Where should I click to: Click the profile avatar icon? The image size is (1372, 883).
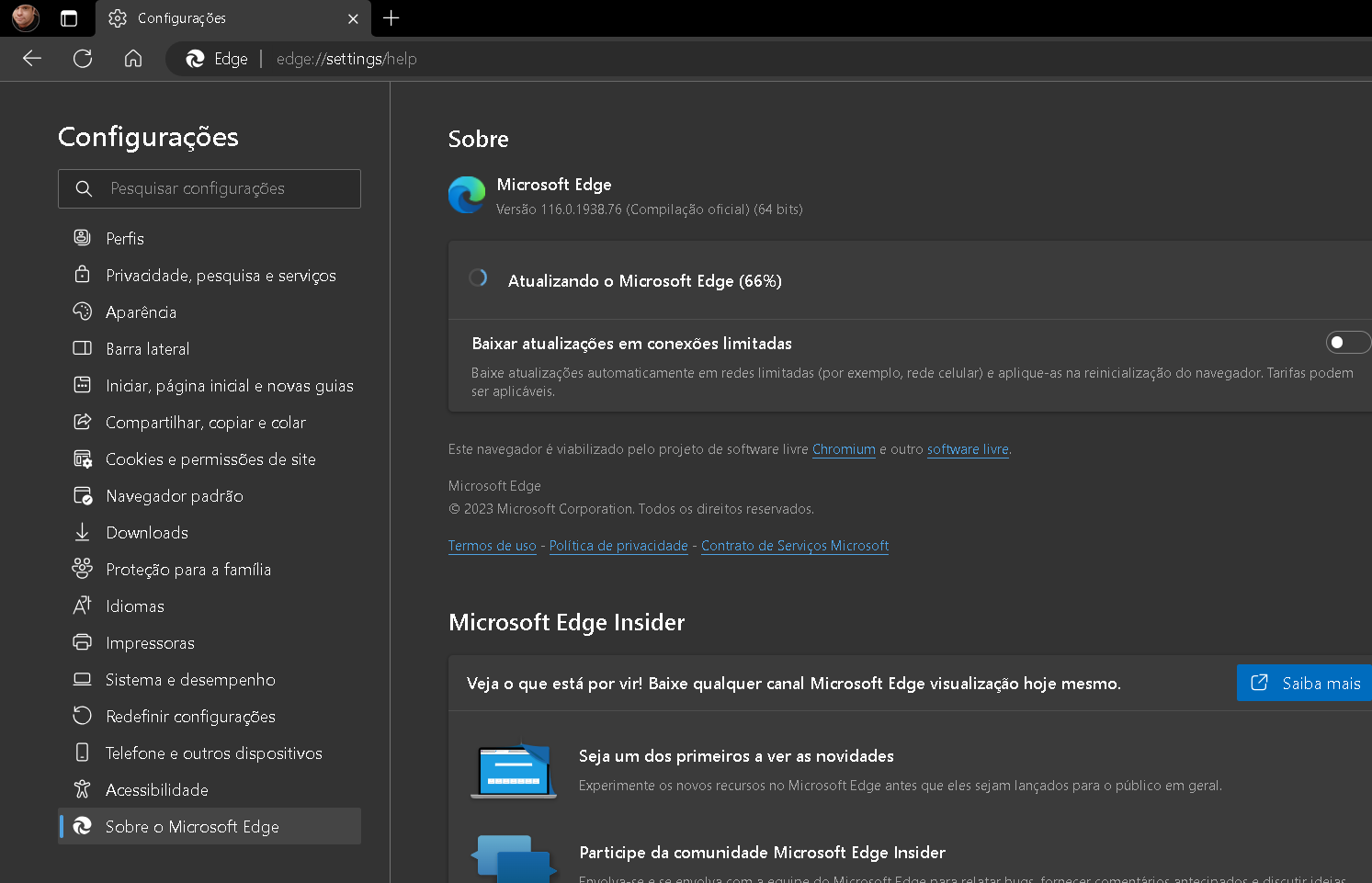pyautogui.click(x=25, y=17)
